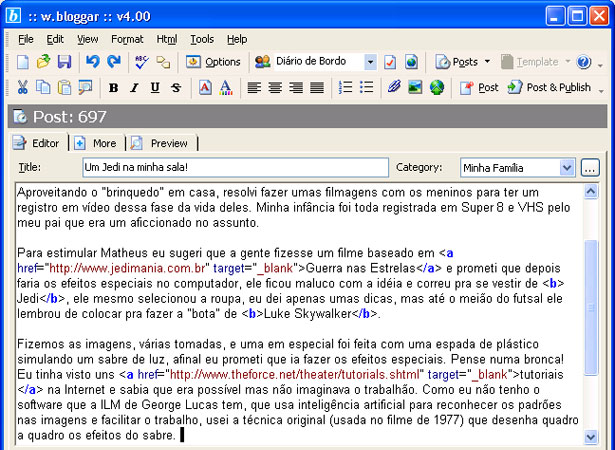Copy selected text with the copy icon
Viewport: 615px width, 450px height.
[43, 87]
